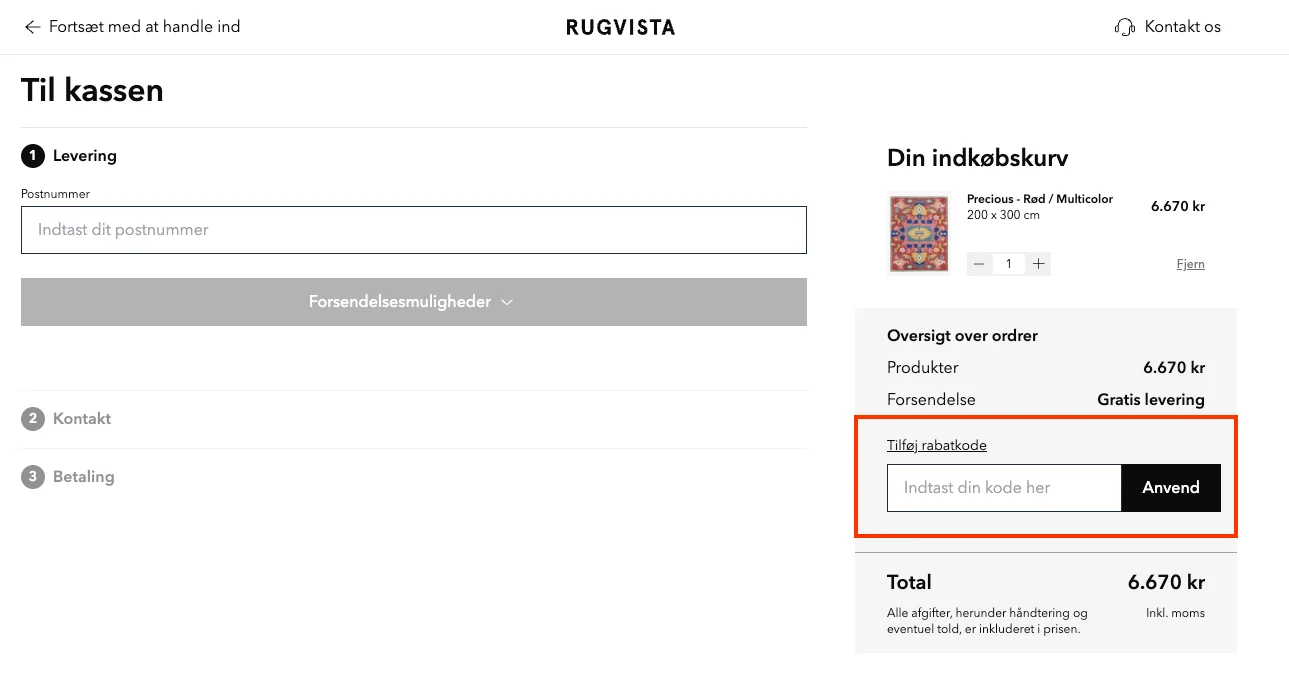
Task: Expand the Tilføj rabatkode section
Action: [936, 444]
